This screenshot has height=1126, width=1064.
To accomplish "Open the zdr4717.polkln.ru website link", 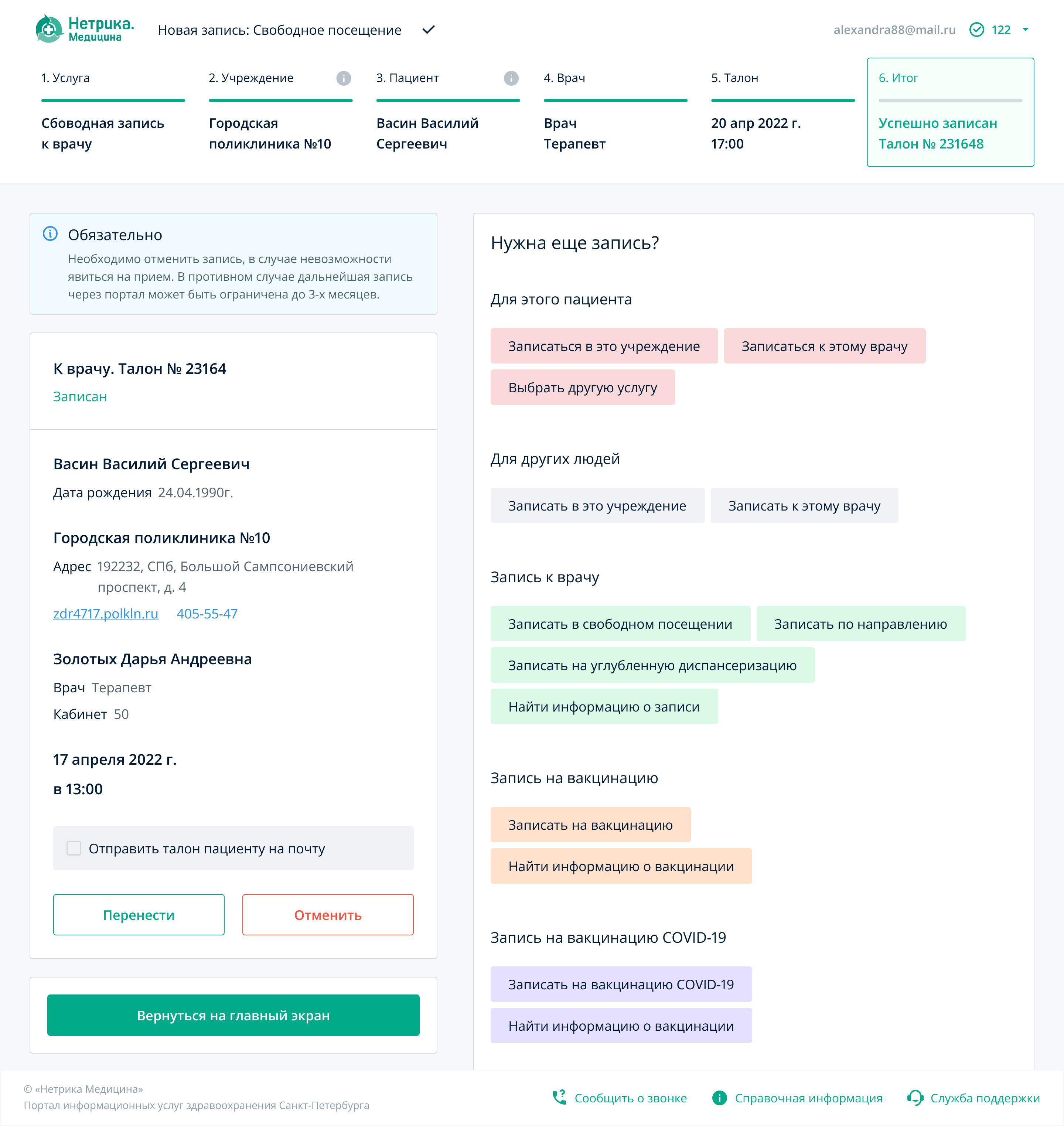I will (106, 614).
